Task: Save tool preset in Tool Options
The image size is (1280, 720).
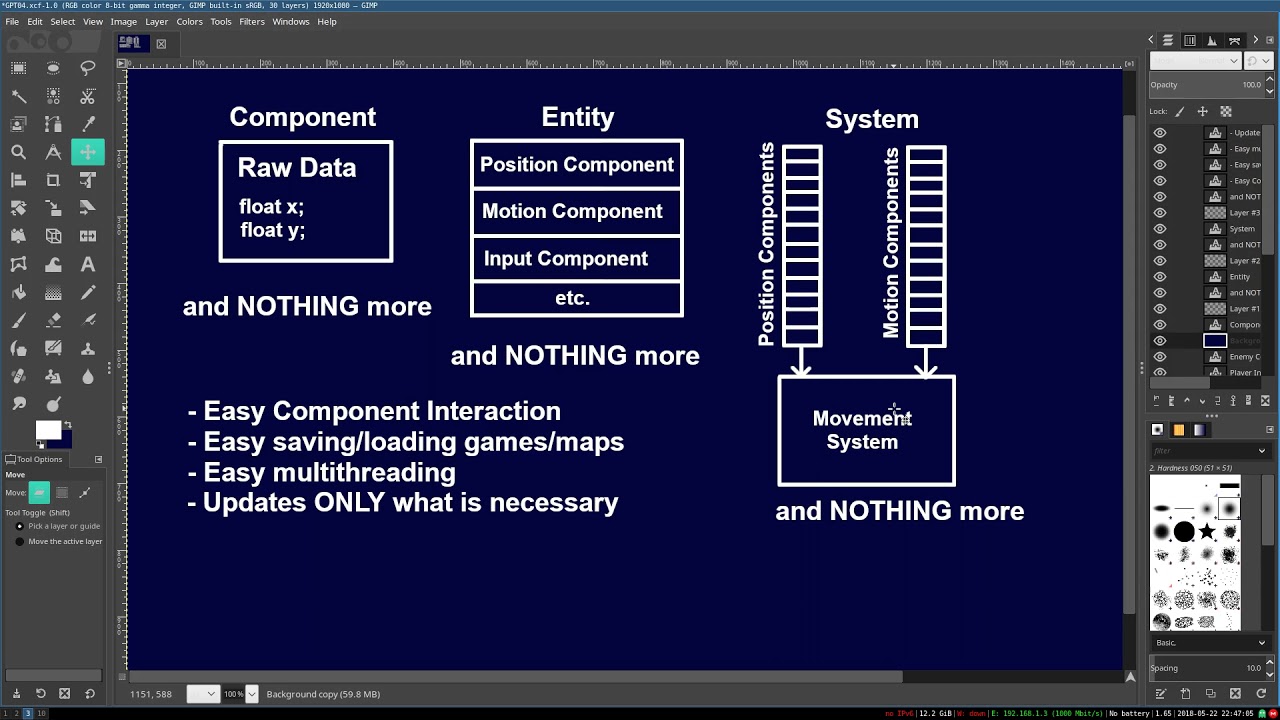Action: tap(16, 693)
